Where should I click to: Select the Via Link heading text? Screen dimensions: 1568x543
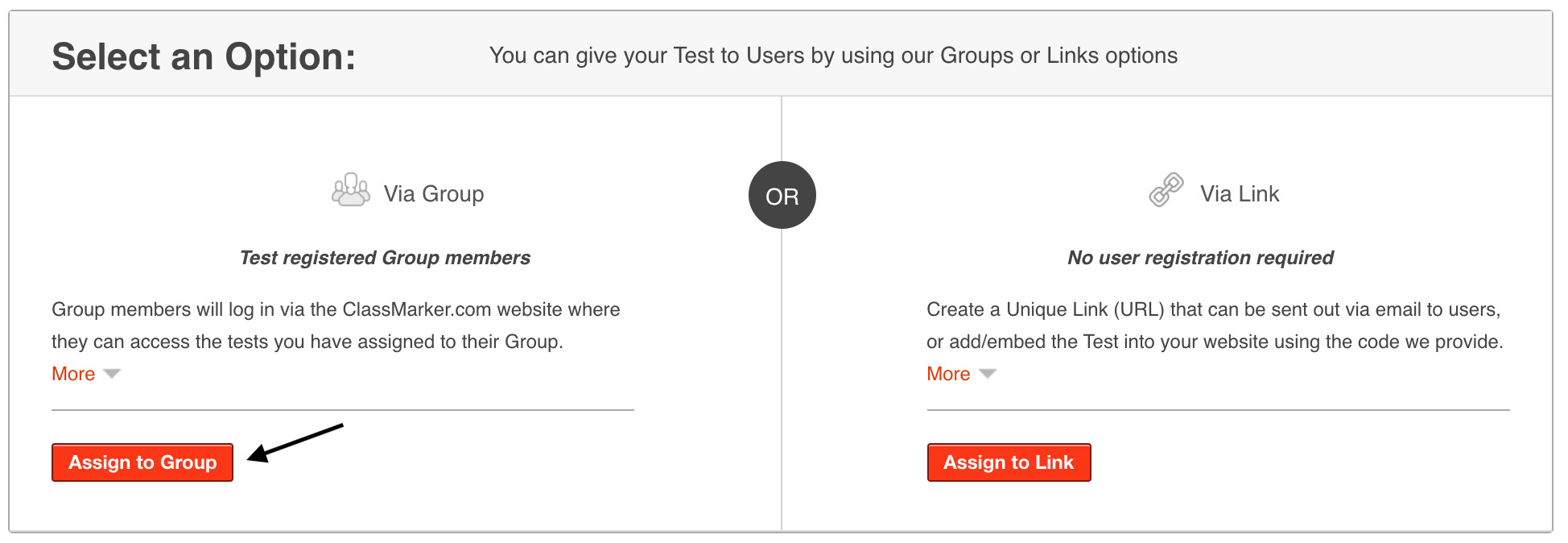click(x=1239, y=194)
